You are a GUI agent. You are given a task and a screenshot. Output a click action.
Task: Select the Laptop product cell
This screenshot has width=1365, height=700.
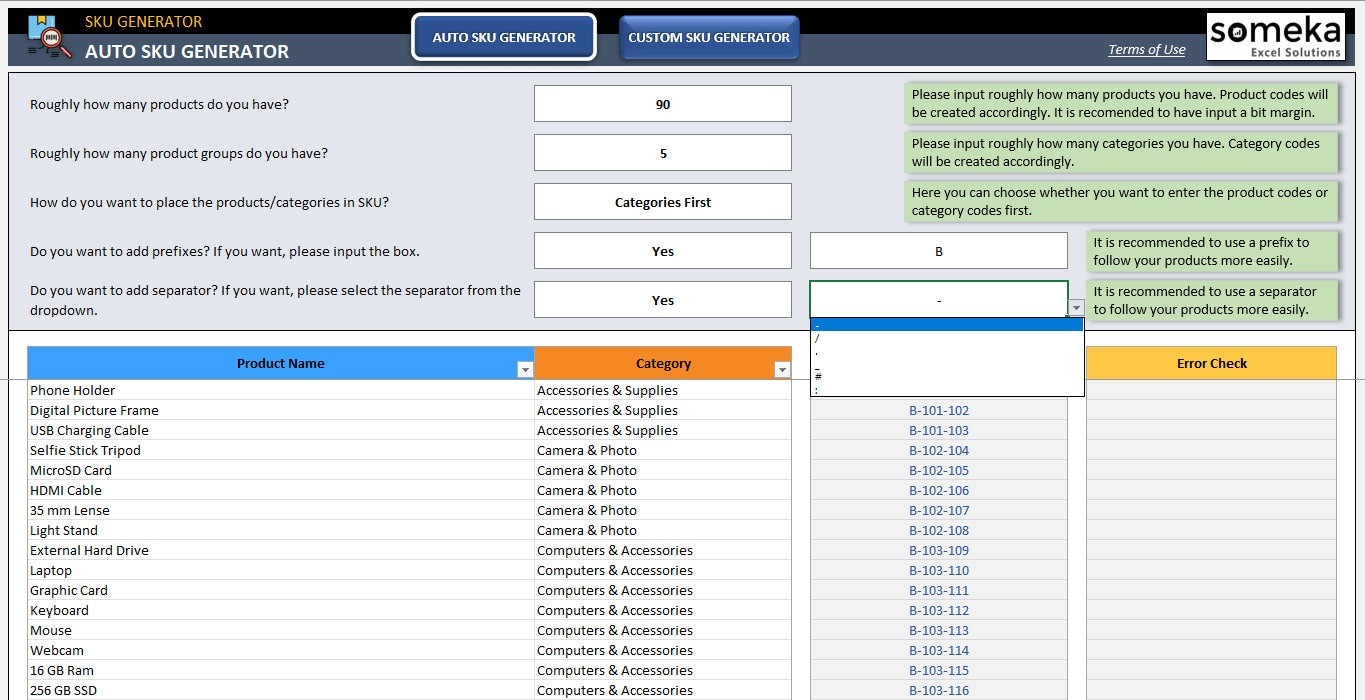point(281,570)
